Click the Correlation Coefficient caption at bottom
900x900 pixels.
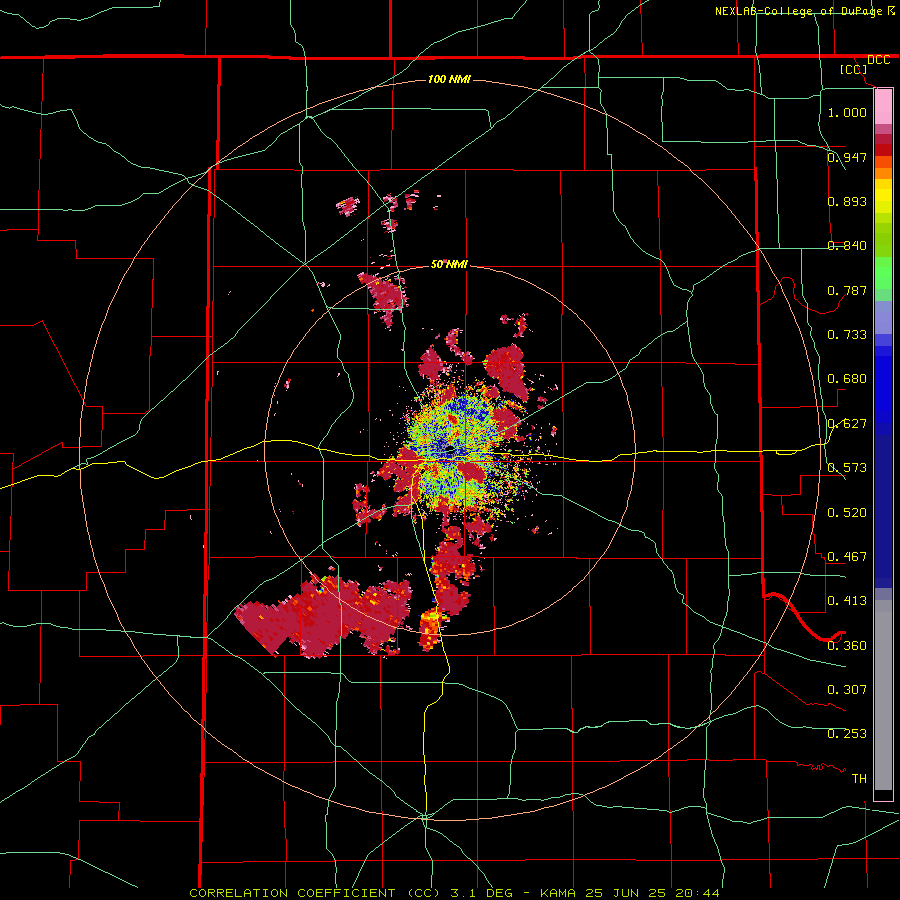[454, 893]
